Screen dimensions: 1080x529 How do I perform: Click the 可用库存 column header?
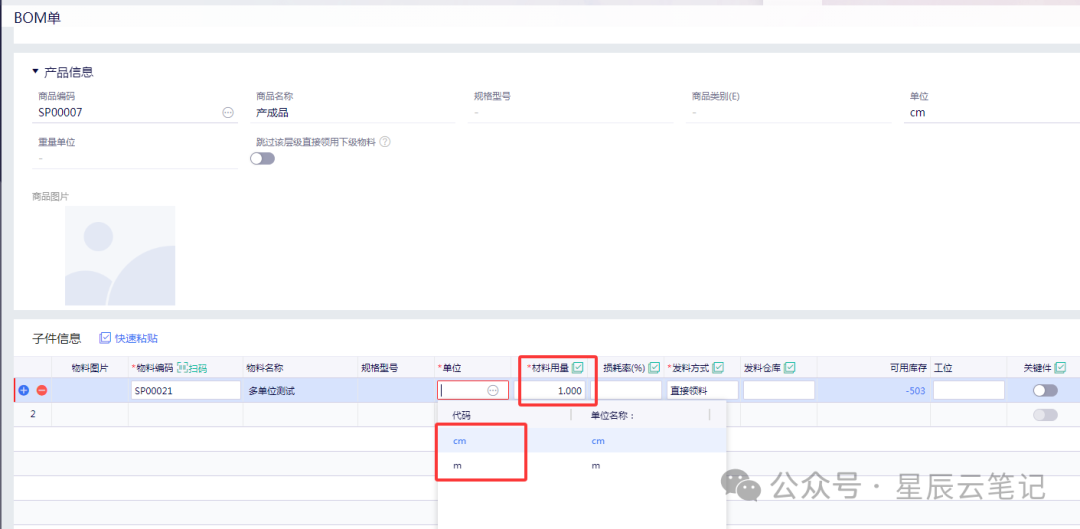[909, 368]
